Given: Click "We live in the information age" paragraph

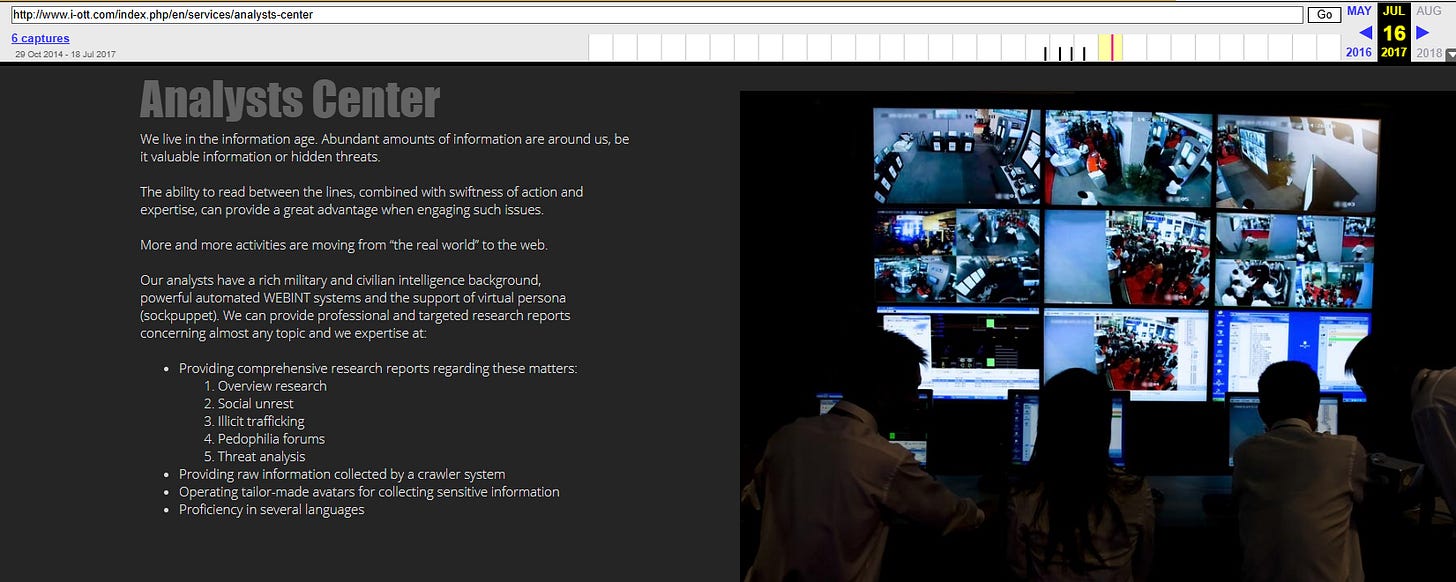Looking at the screenshot, I should coord(385,148).
